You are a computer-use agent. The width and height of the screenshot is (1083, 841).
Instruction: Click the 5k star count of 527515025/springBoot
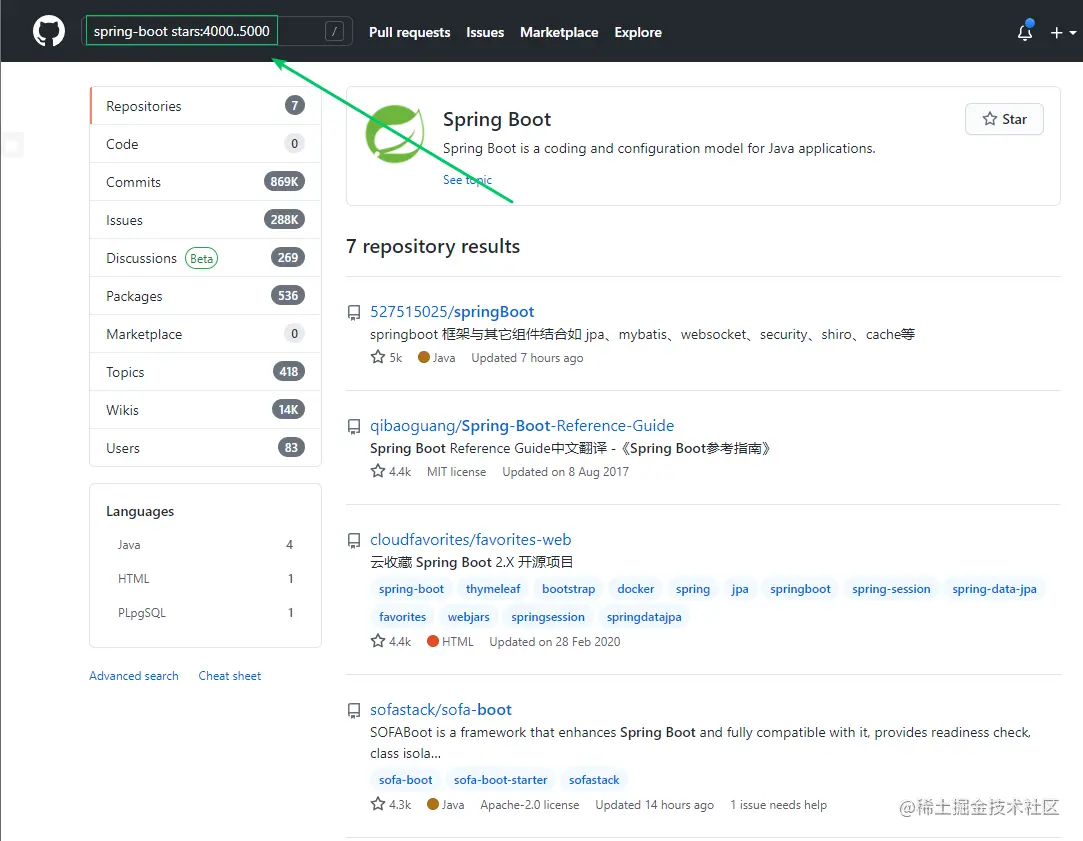click(386, 357)
